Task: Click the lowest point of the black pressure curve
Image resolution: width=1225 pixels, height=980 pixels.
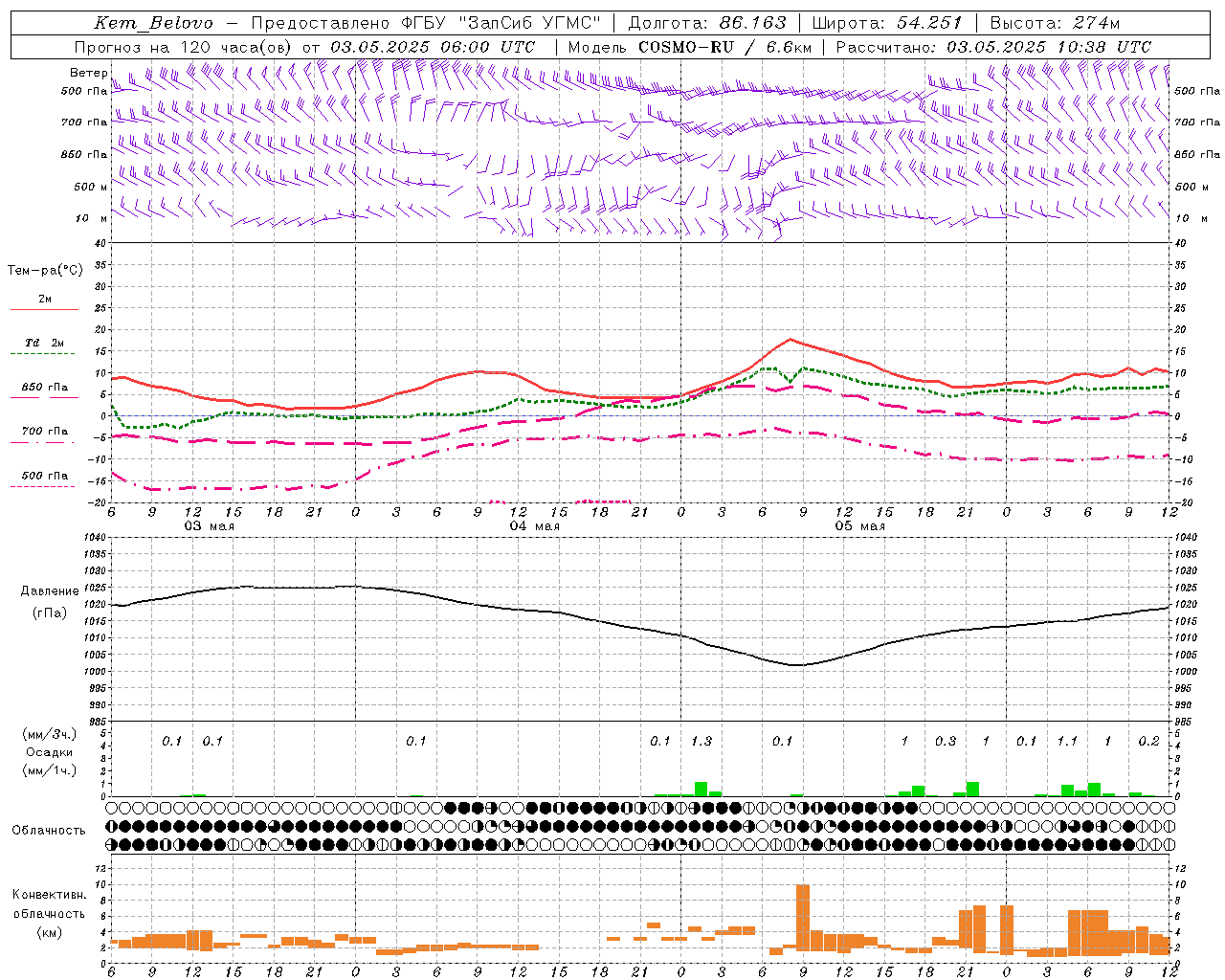Action: (796, 665)
